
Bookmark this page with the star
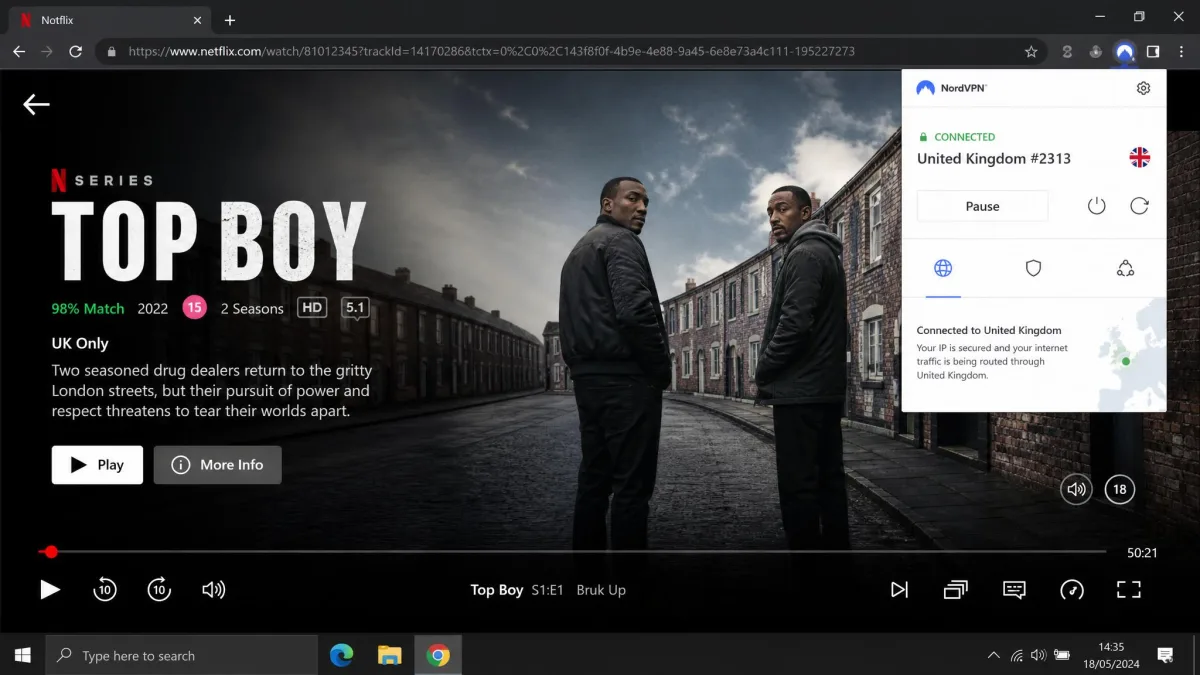(x=1031, y=51)
